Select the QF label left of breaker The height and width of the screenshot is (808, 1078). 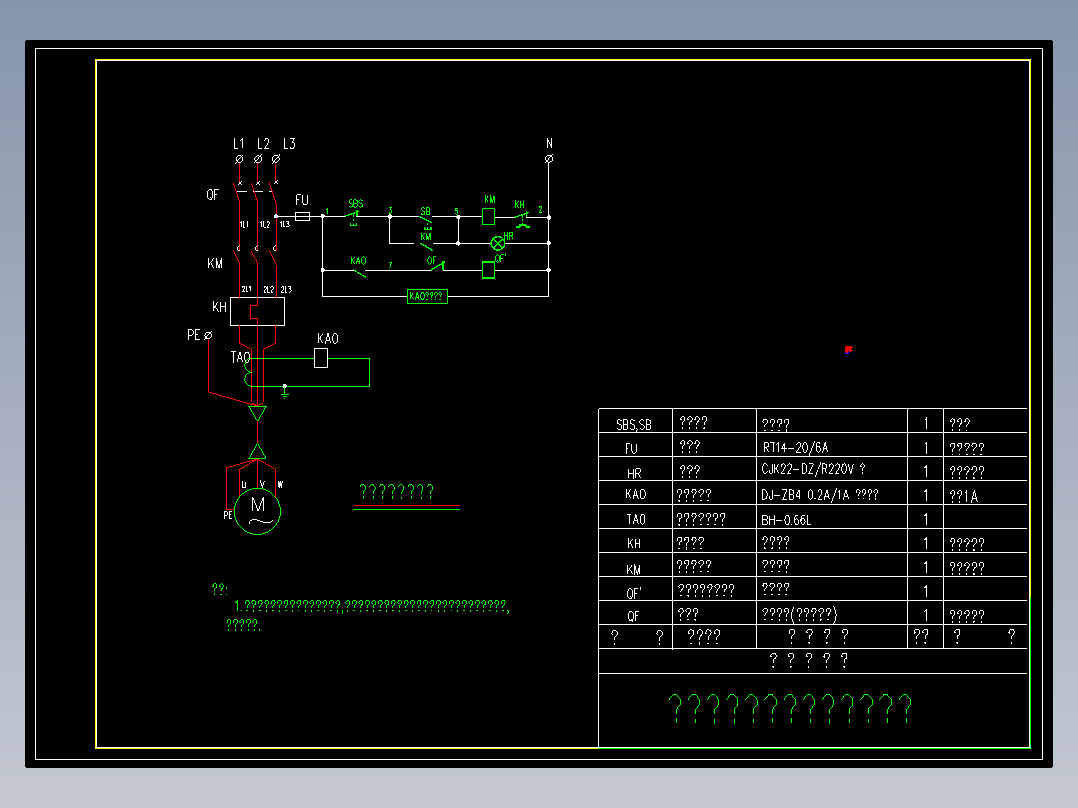click(x=212, y=195)
